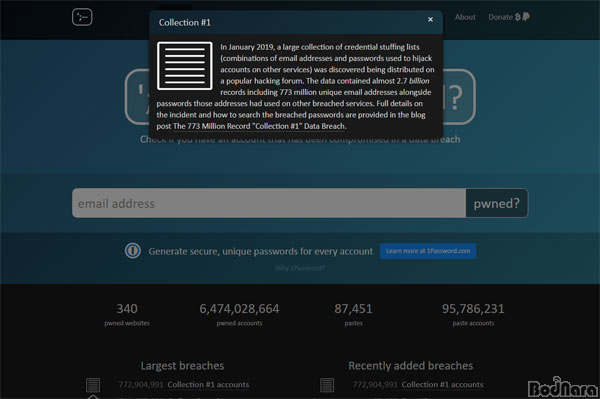Click list icon beside Largest breaches Collection #1
The image size is (600, 399).
click(93, 385)
